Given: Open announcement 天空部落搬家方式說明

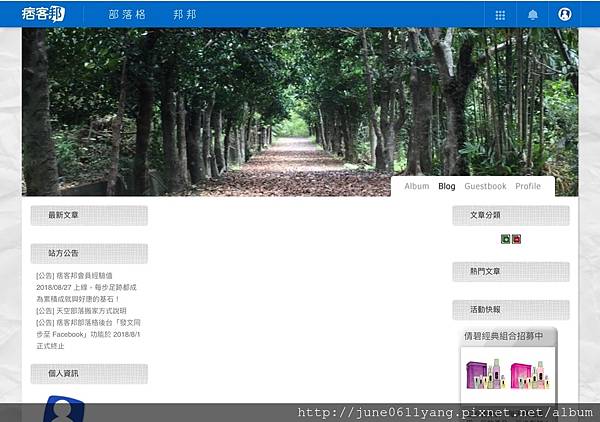Looking at the screenshot, I should tap(81, 311).
